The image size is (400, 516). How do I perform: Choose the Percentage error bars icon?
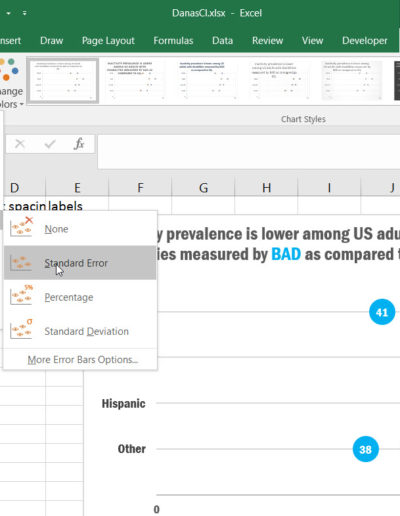click(x=21, y=295)
